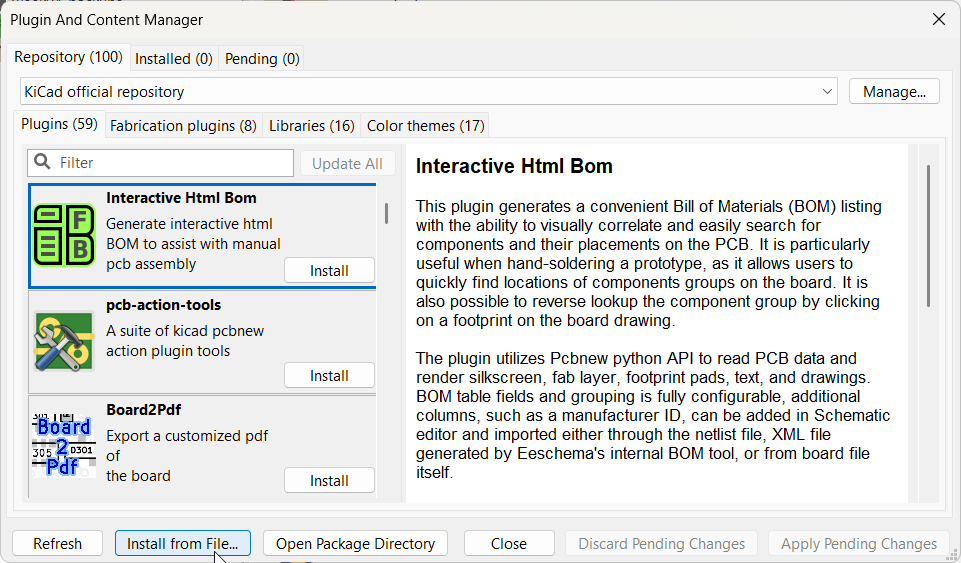The image size is (961, 563).
Task: Open the Fabrication plugins (8) tab
Action: coord(183,126)
